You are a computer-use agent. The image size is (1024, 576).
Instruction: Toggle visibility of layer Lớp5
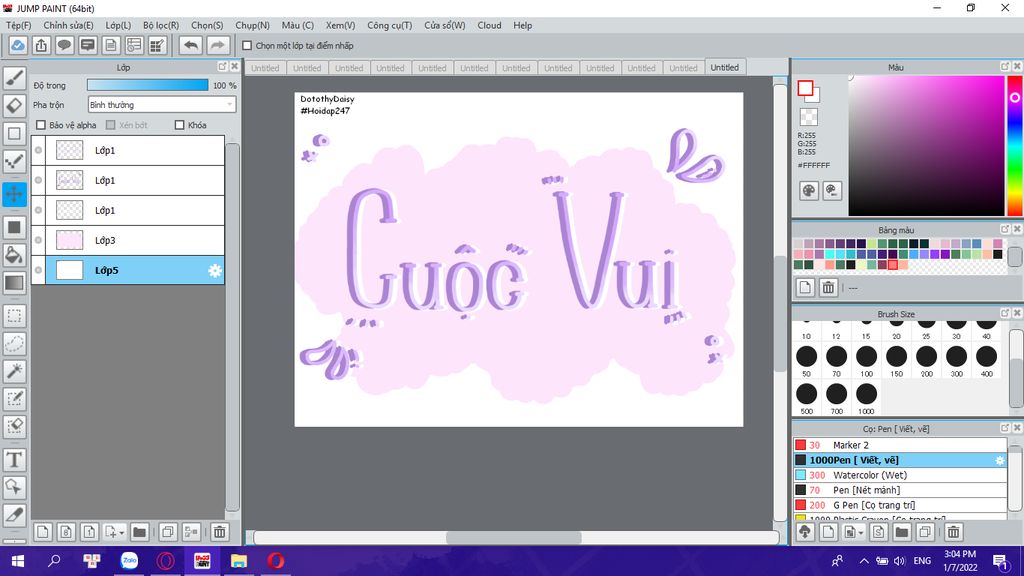[39, 270]
